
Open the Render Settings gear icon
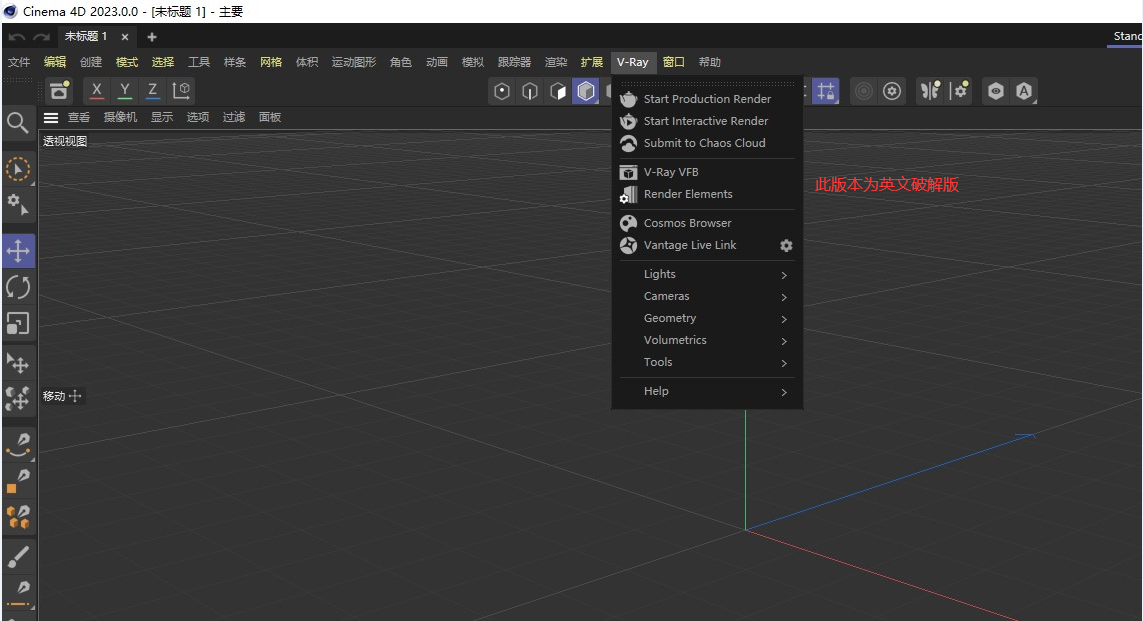pos(890,91)
